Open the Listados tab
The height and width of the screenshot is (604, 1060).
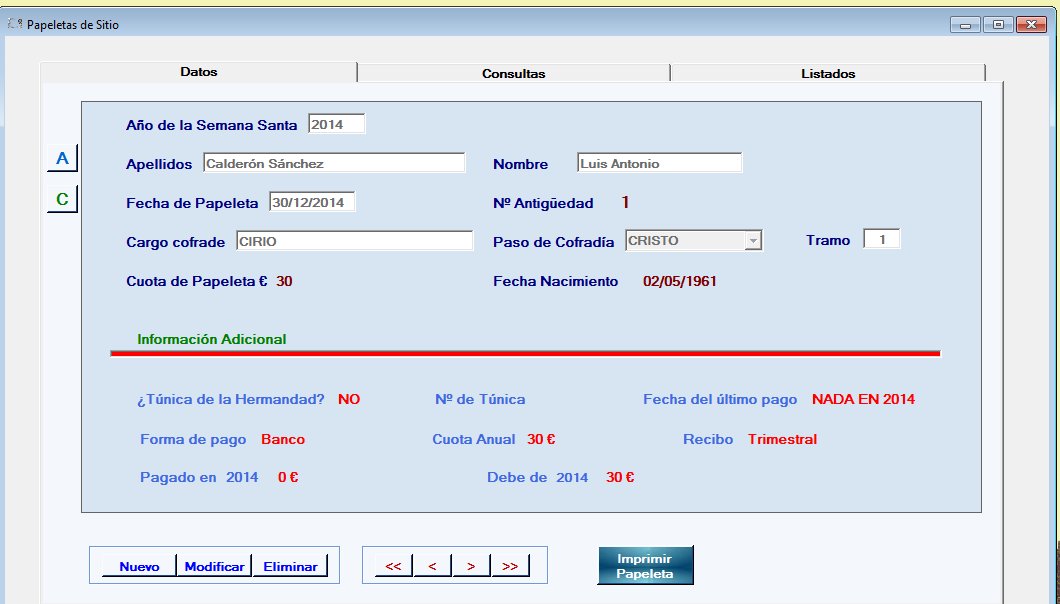point(827,73)
